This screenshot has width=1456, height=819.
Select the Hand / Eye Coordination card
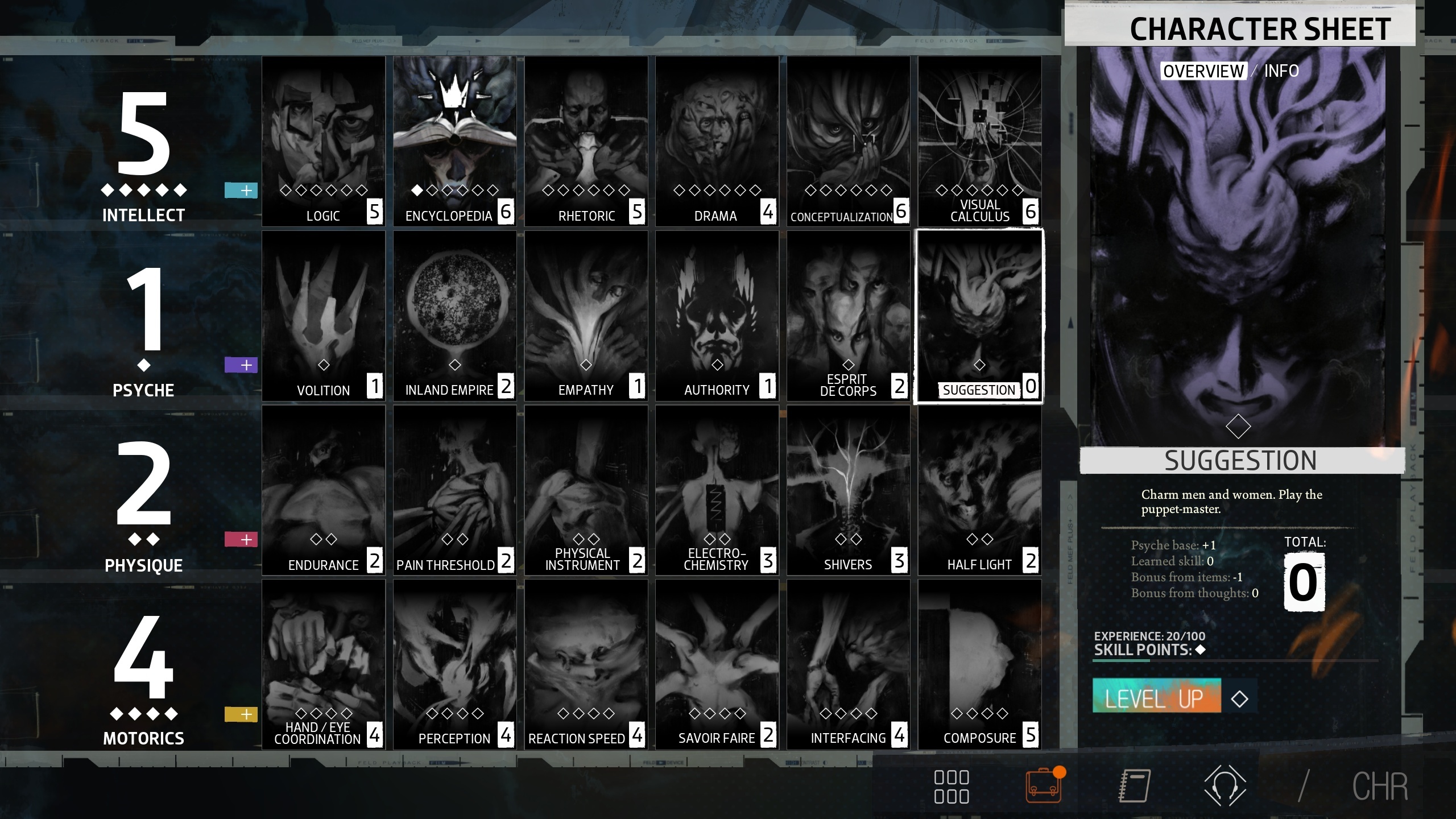[324, 665]
